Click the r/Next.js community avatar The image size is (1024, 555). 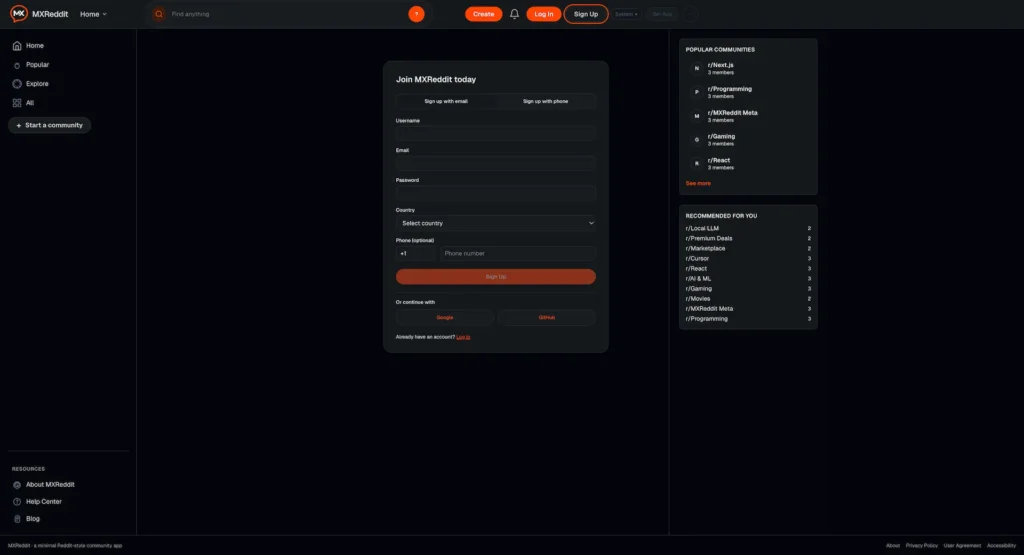696,68
